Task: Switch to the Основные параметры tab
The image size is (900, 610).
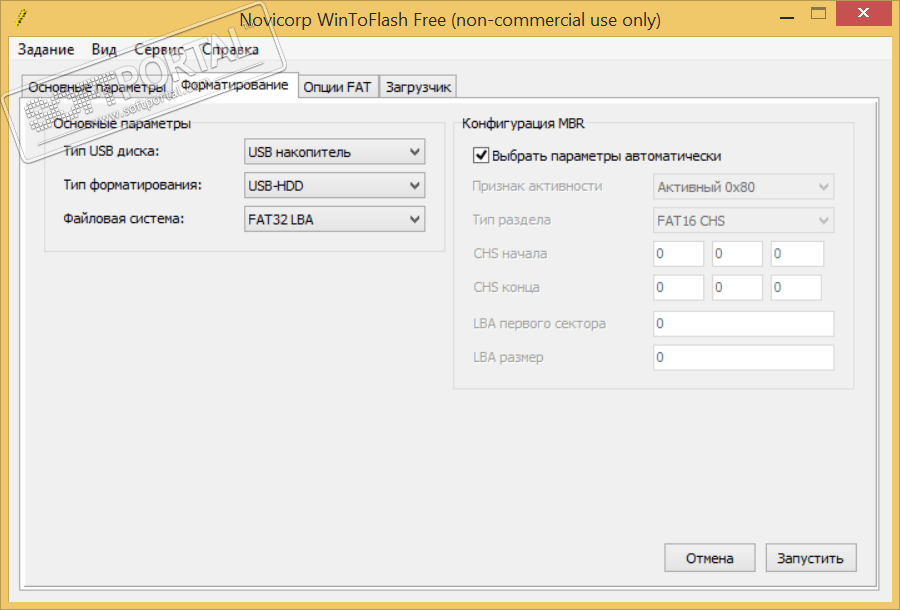Action: [97, 87]
